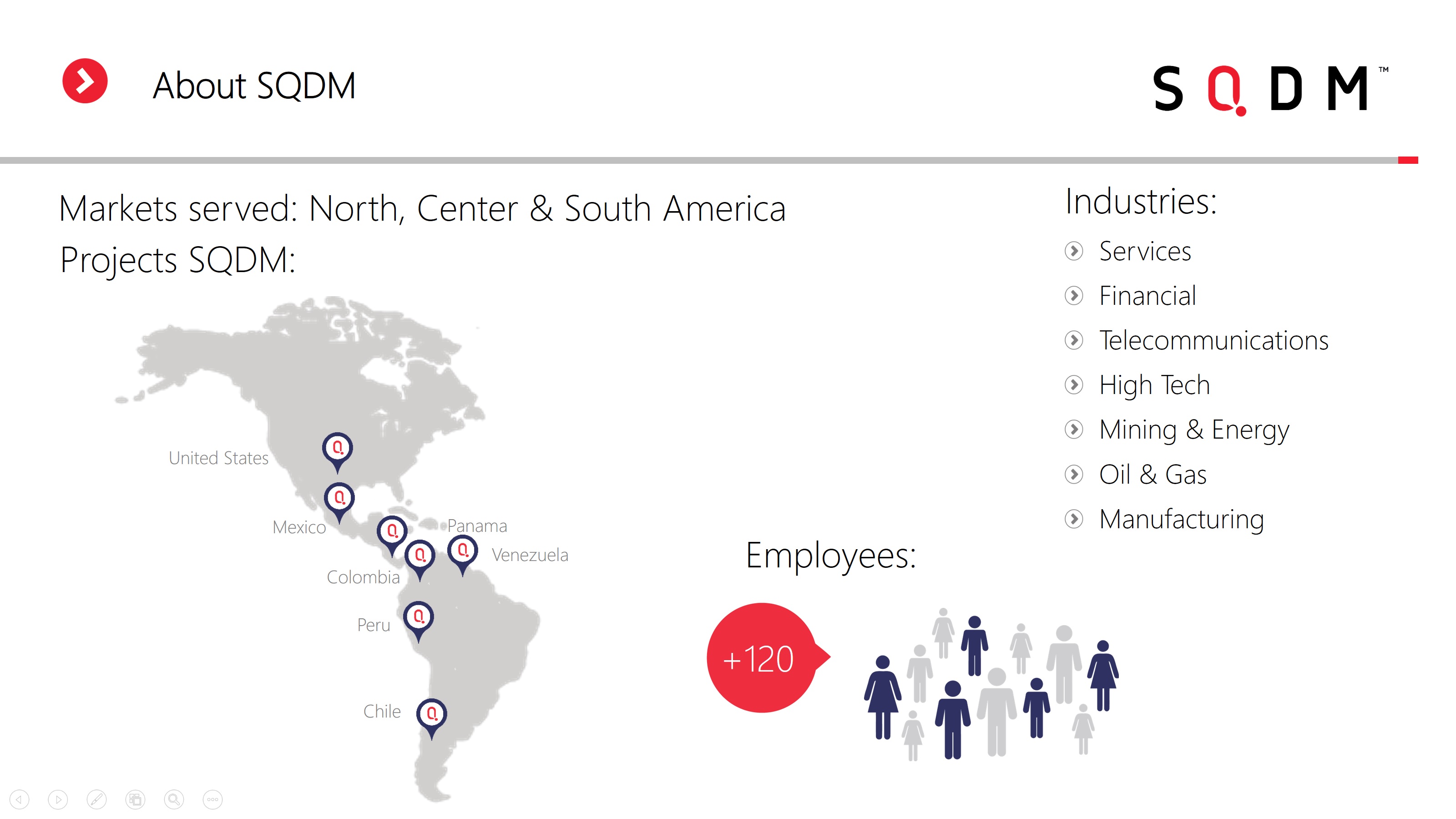Click the bullet arrow beside Services
The height and width of the screenshot is (819, 1456).
click(x=1073, y=251)
